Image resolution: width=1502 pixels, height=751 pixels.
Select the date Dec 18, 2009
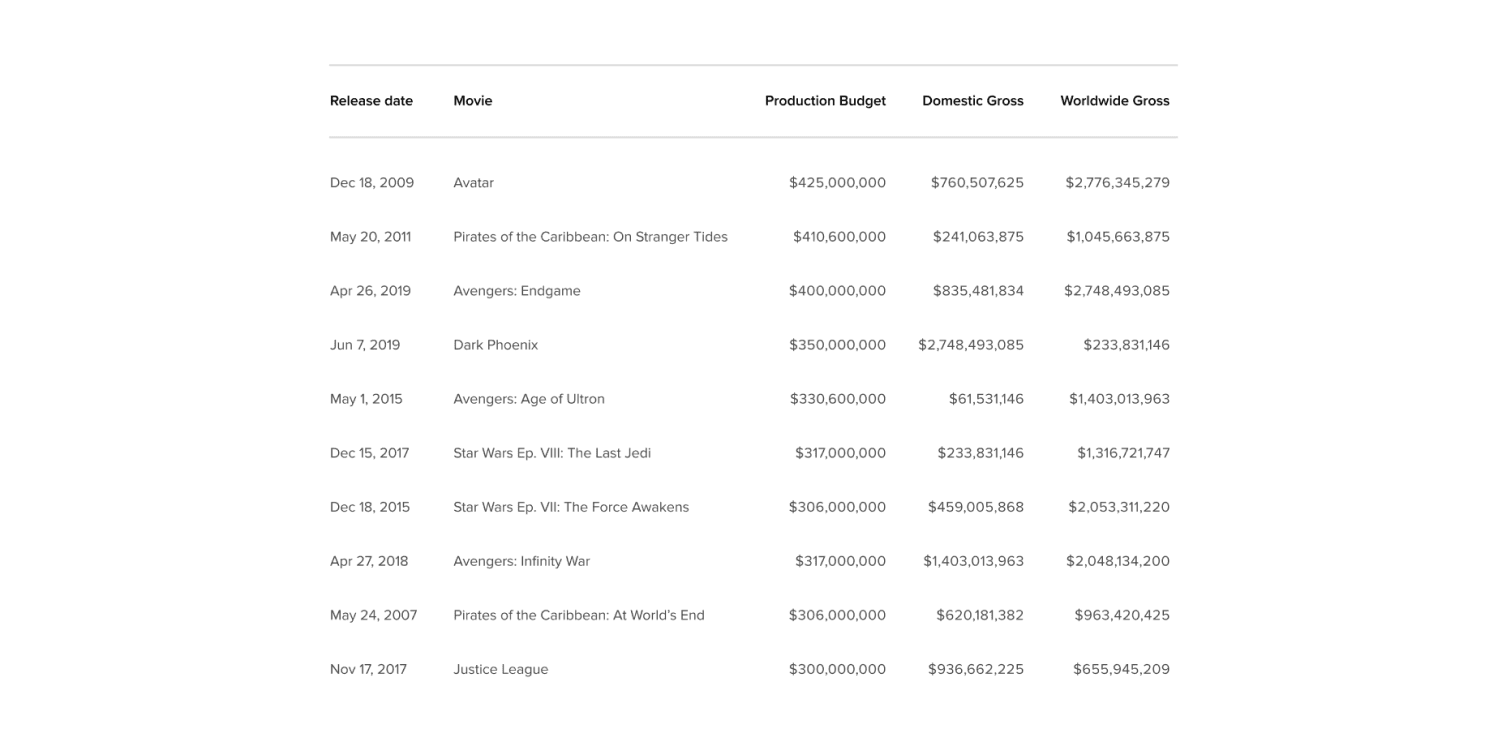click(x=372, y=183)
